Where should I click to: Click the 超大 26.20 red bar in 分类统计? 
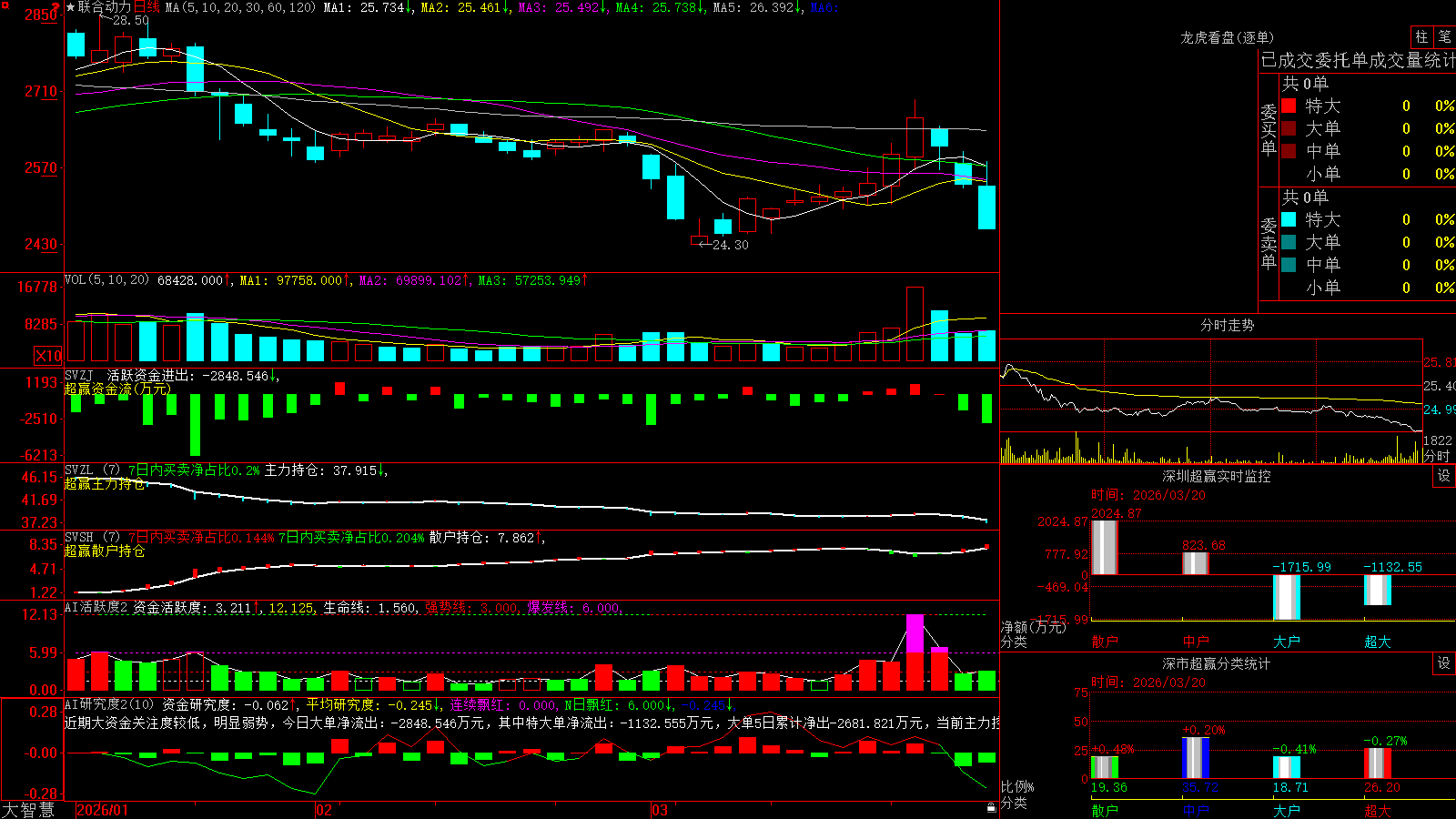[1378, 763]
